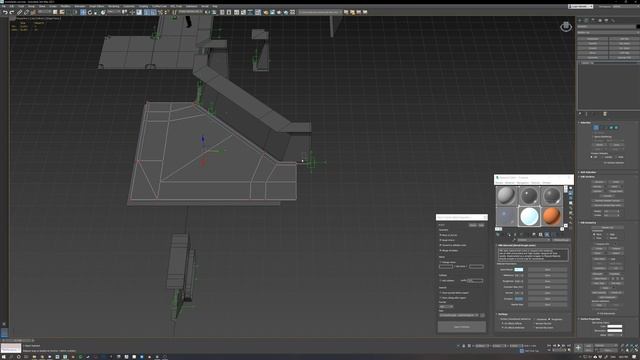This screenshot has width=640, height=360.
Task: Click the material type button beside name field
Action: point(562,240)
